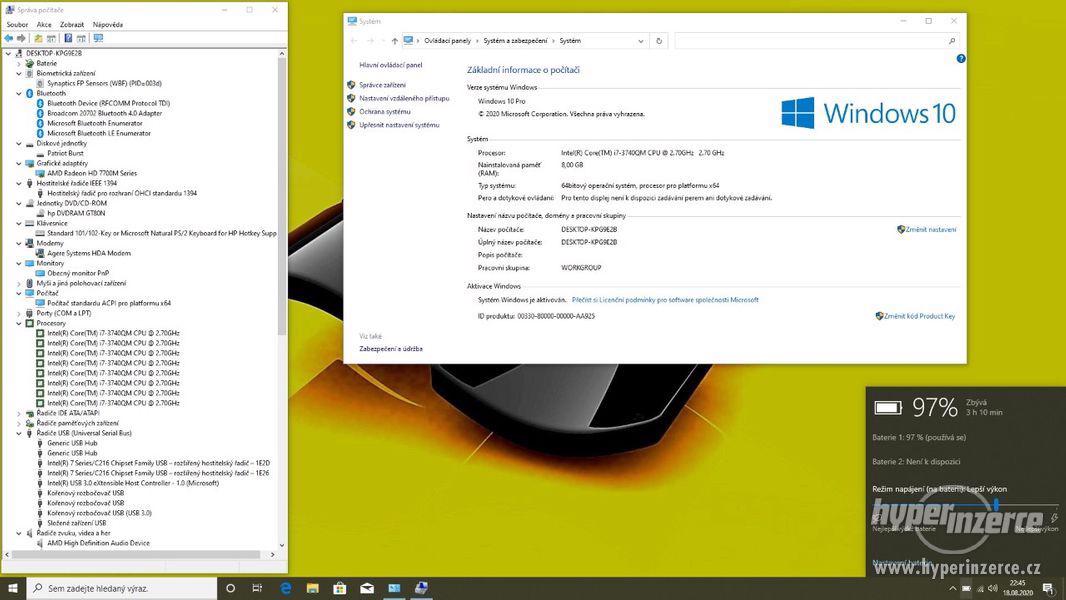Select the Patriot Burst disk drive

[65, 154]
